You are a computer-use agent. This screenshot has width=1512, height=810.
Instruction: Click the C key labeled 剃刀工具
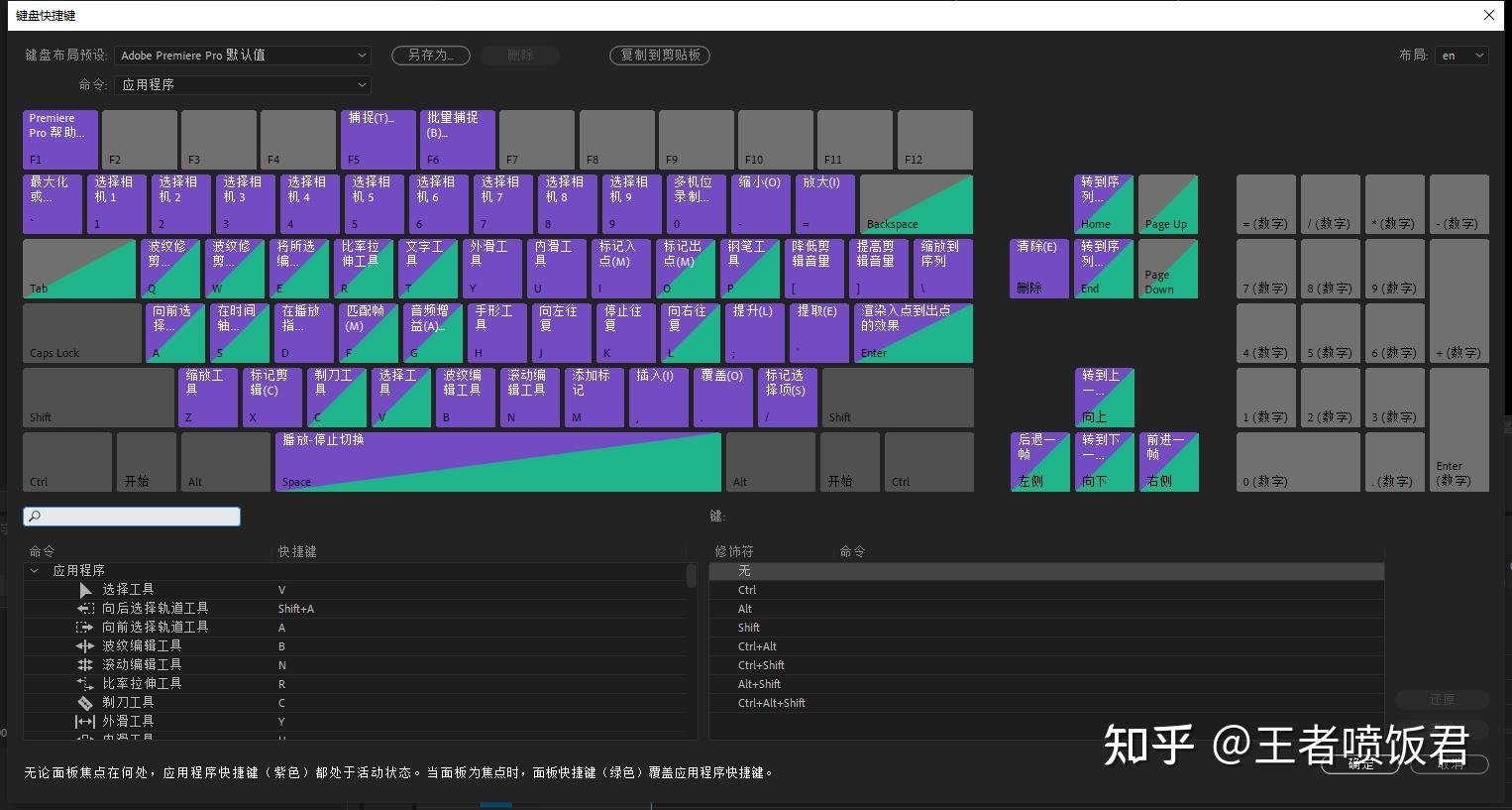point(337,398)
